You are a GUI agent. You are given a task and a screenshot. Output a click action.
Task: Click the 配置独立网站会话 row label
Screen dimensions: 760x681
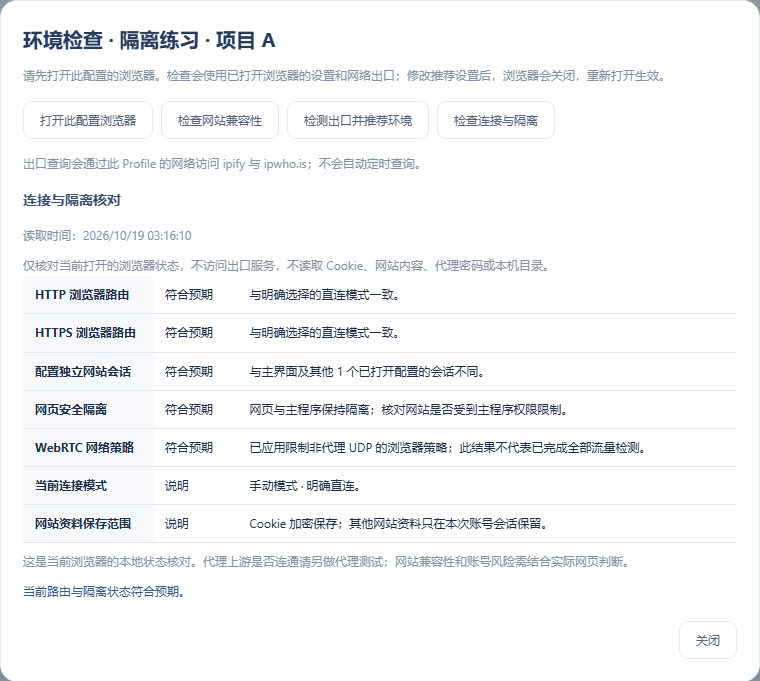click(83, 372)
